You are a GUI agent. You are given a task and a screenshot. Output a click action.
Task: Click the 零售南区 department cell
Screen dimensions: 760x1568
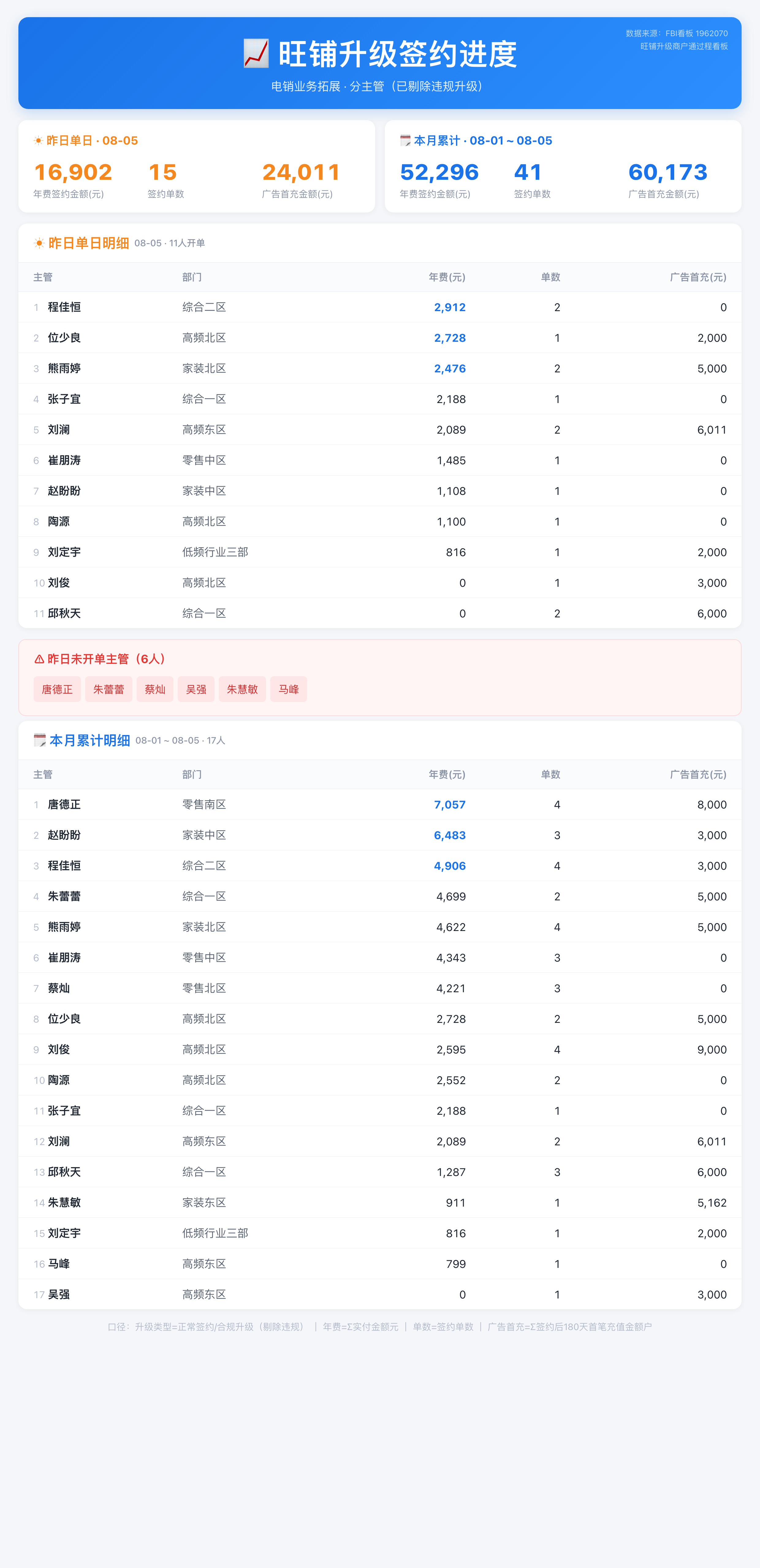point(204,805)
